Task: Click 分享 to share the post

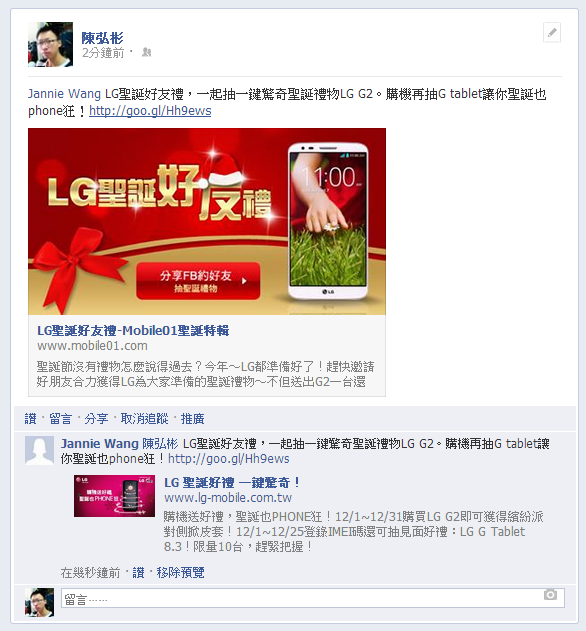Action: 96,419
